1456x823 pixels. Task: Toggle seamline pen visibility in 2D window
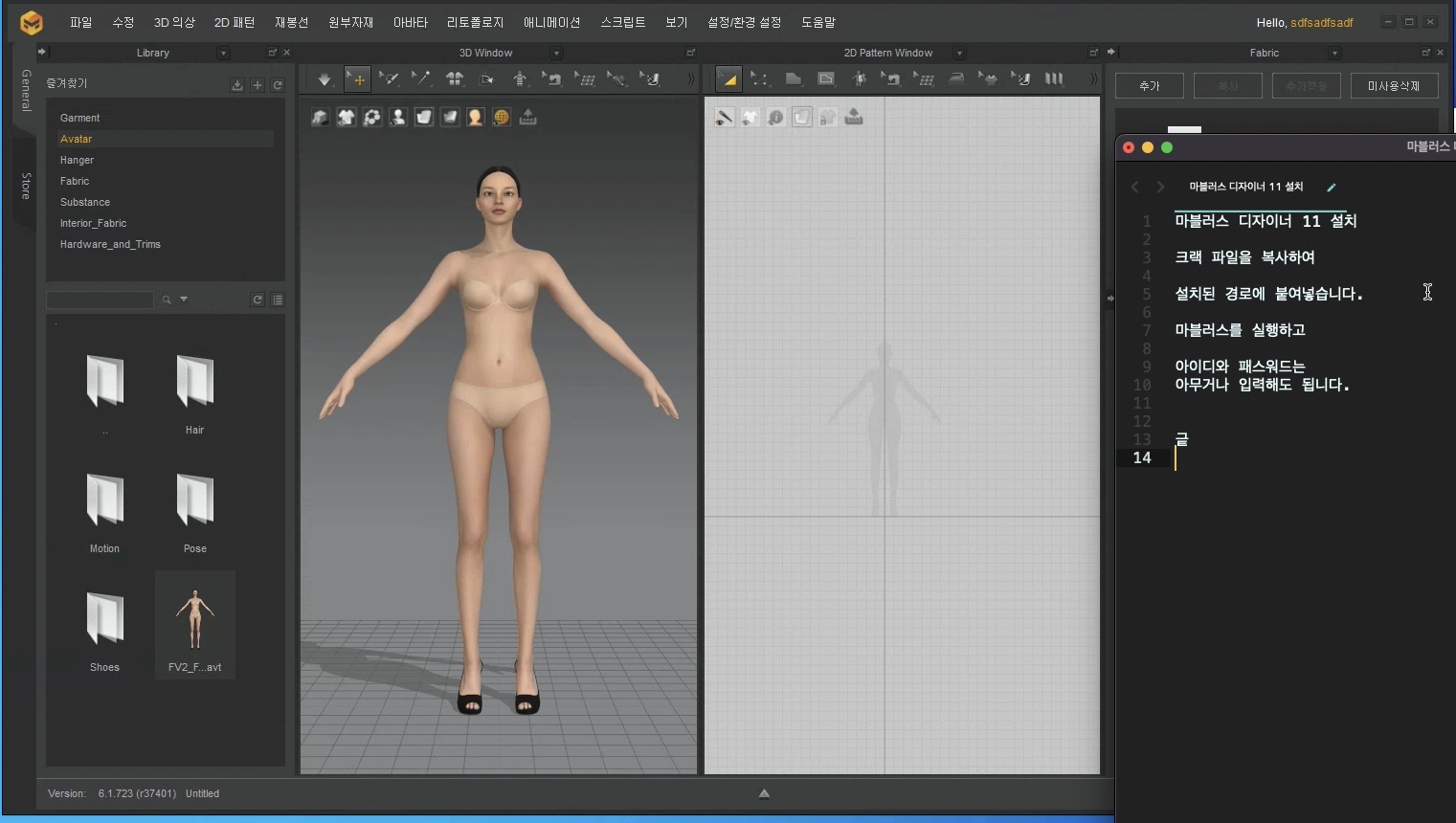[725, 117]
